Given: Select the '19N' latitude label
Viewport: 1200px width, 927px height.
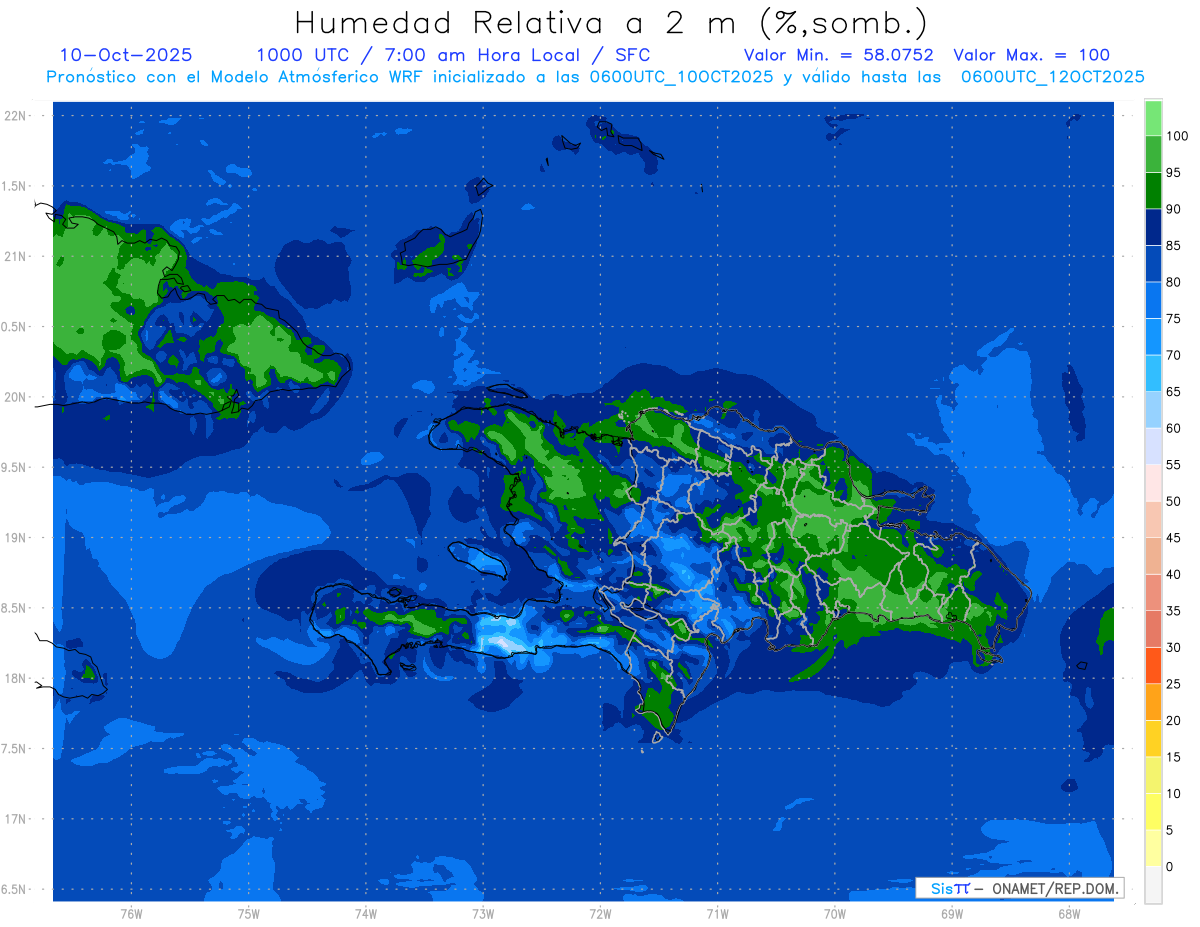Looking at the screenshot, I should 14,537.
